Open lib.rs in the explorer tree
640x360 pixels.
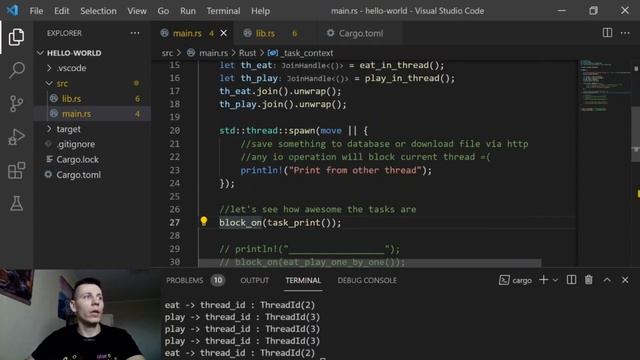(71, 99)
